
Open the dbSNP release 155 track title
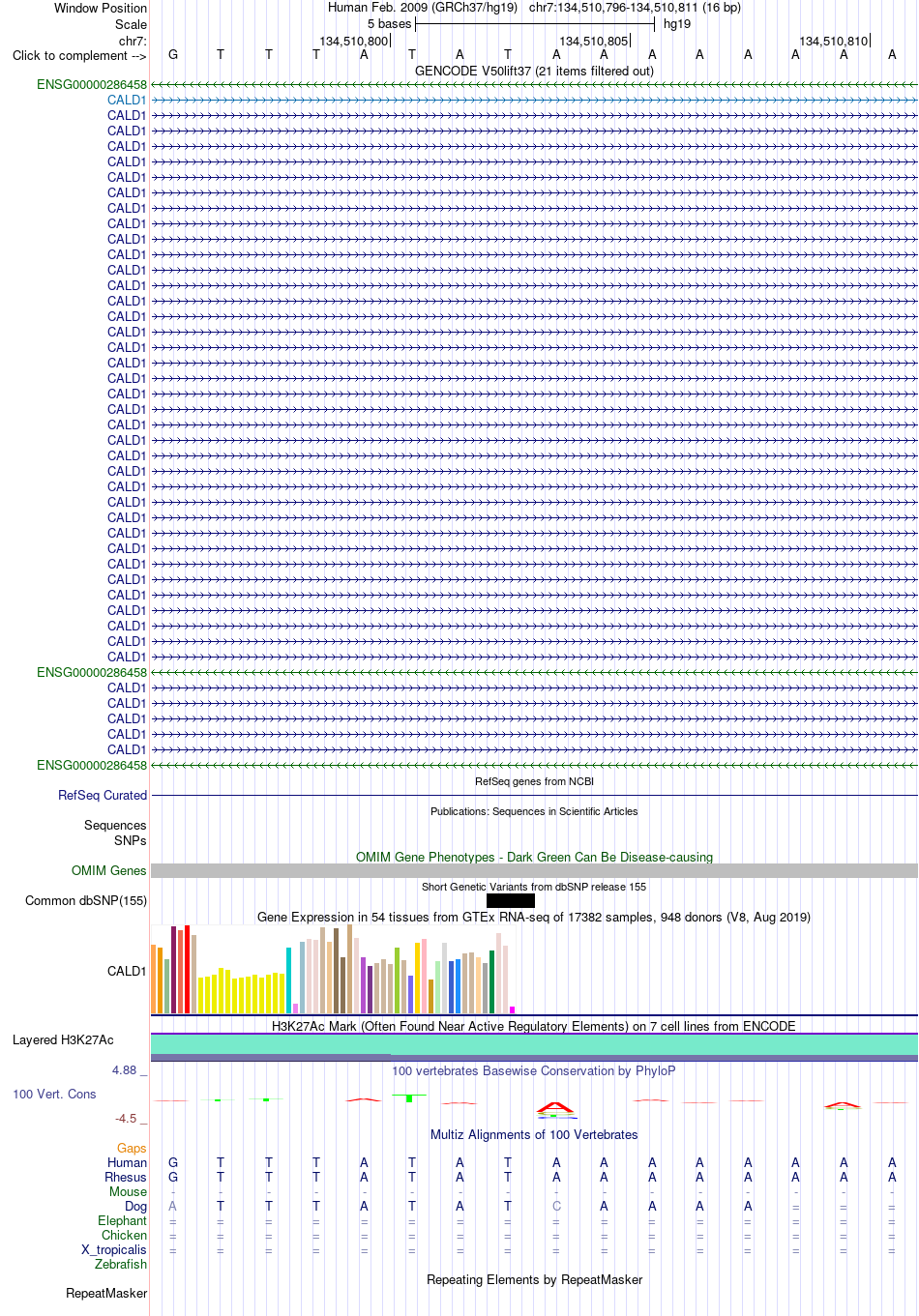(x=534, y=887)
